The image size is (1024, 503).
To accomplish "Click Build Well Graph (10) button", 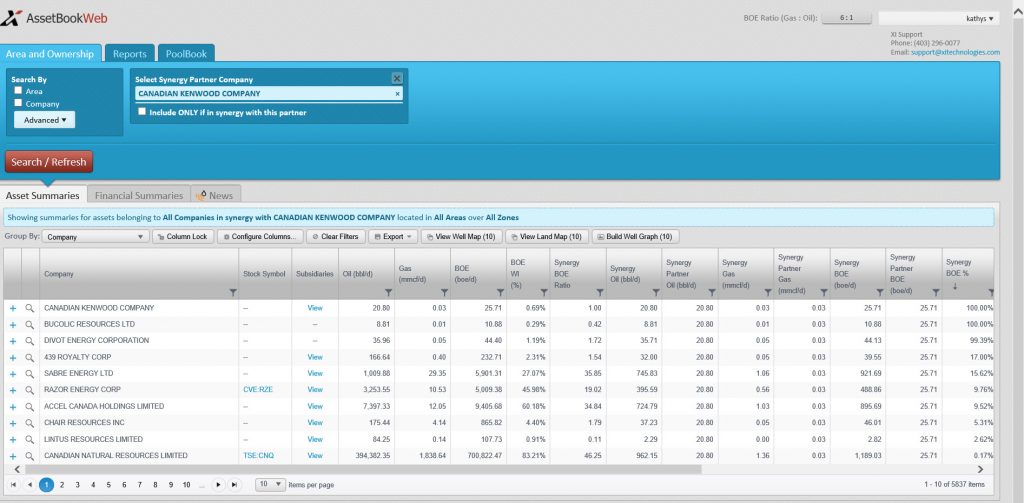I will 635,237.
